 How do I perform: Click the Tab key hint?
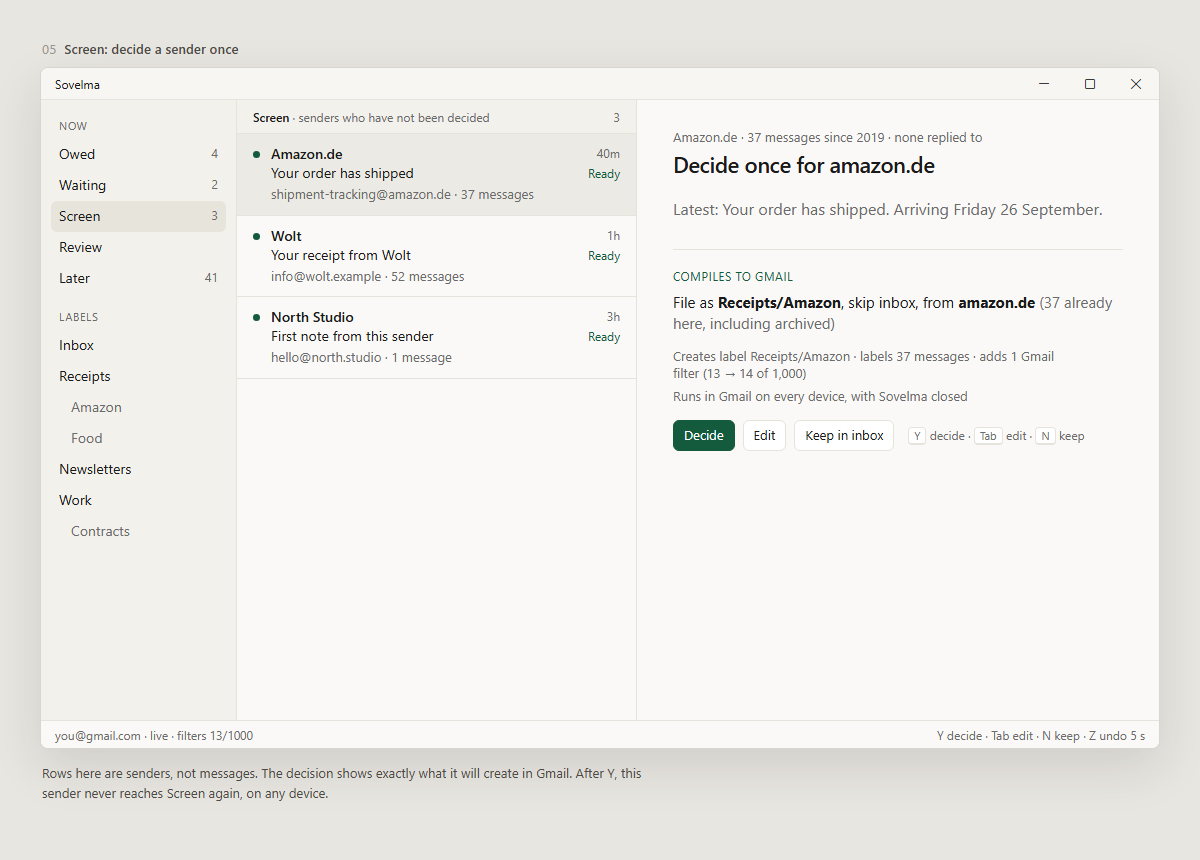pyautogui.click(x=988, y=436)
